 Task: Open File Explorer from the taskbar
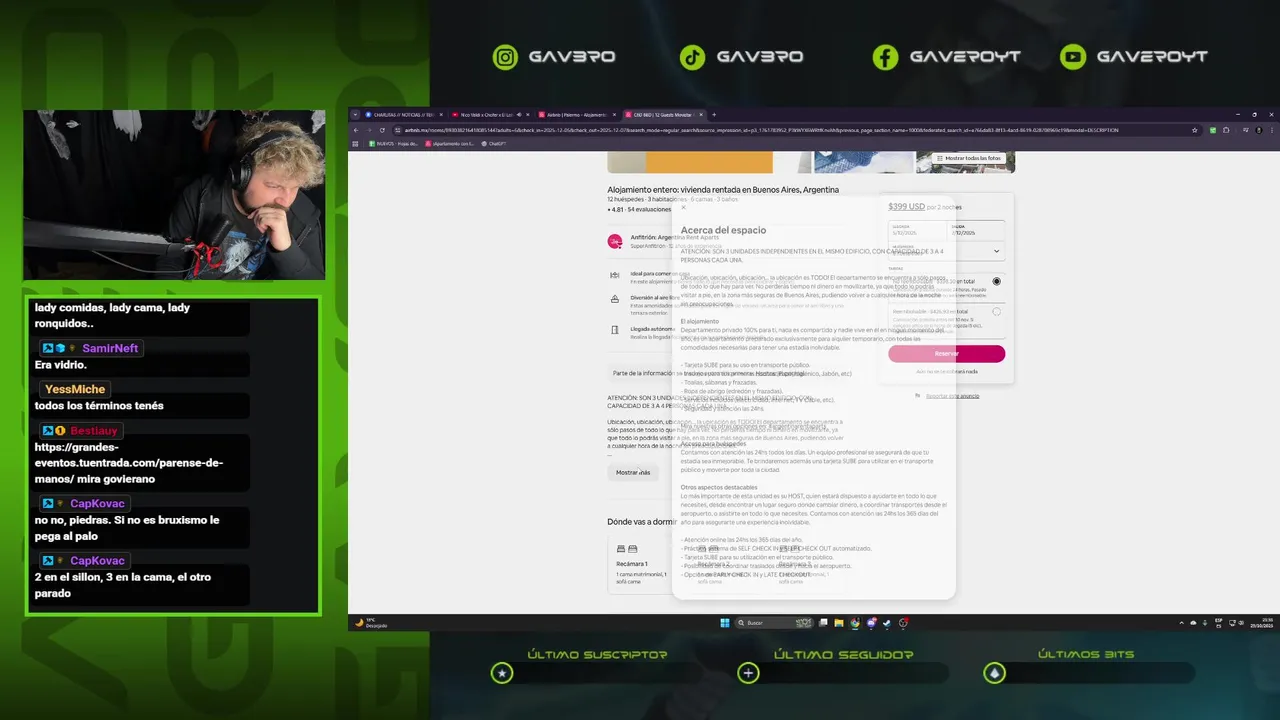839,623
